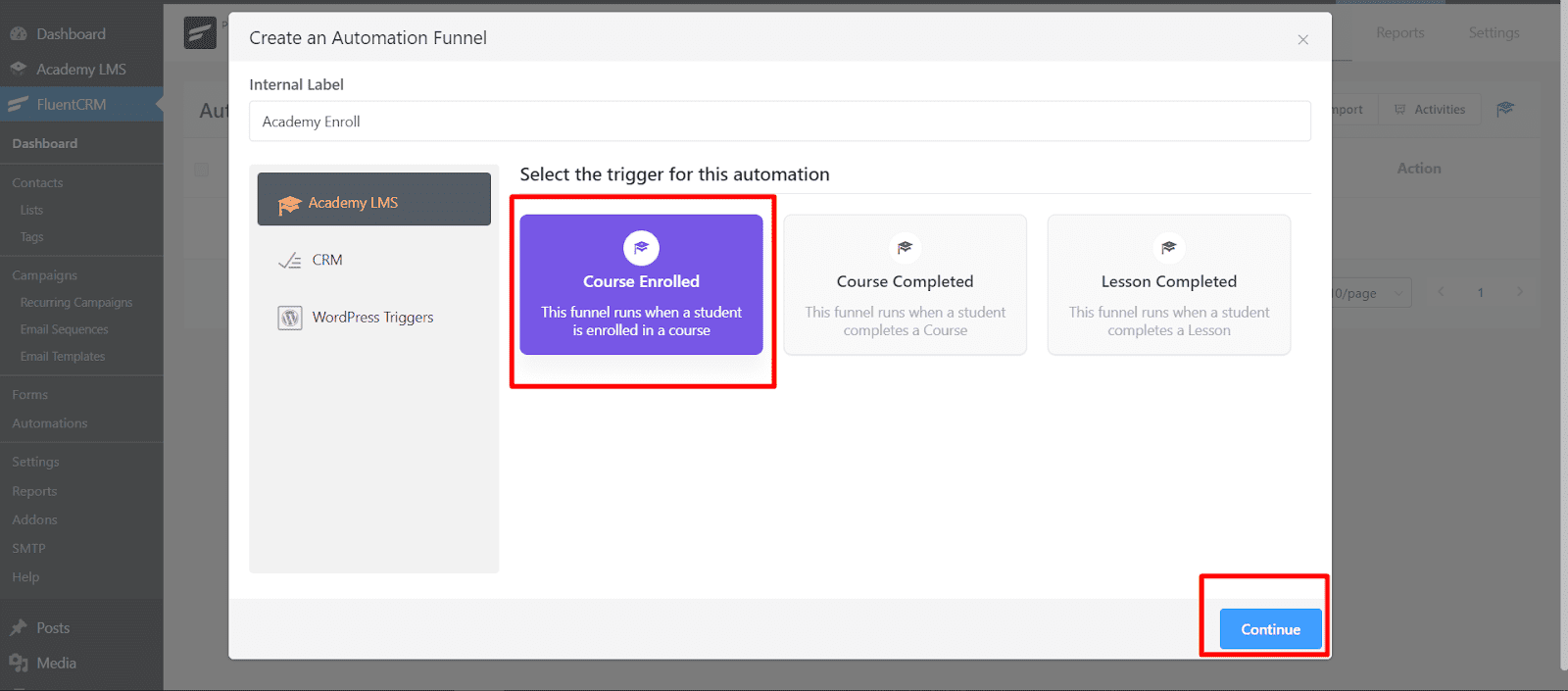Click the Posts pin icon in sidebar

[x=19, y=627]
